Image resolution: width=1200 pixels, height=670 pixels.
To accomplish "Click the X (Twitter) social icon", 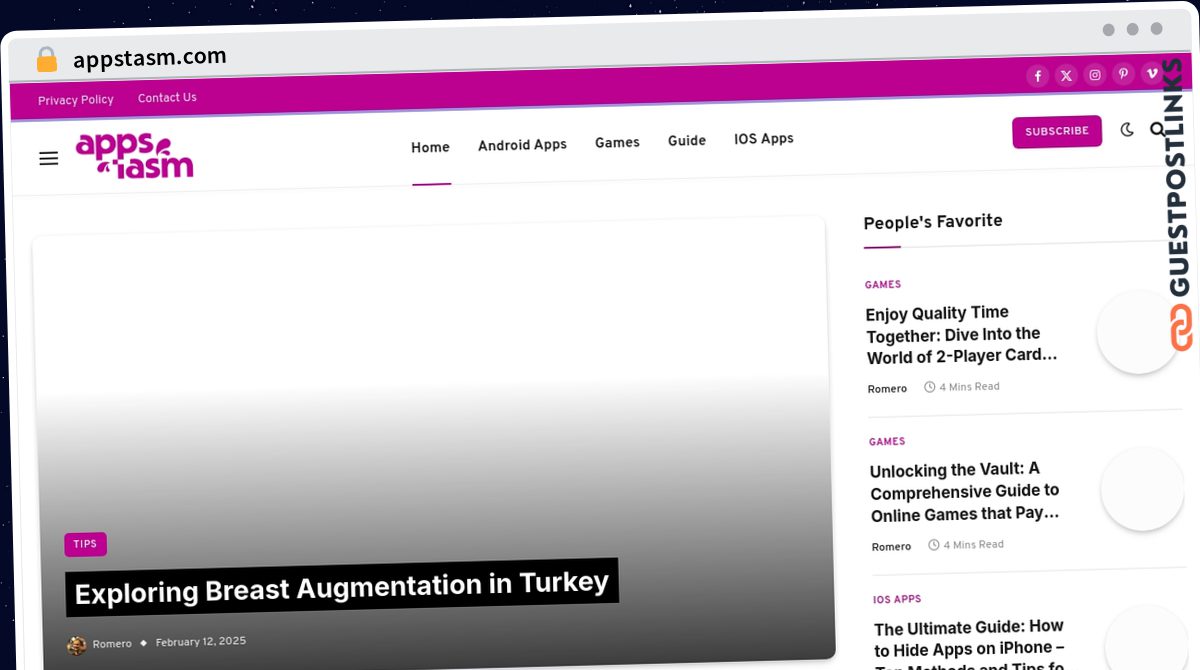I will 1066,76.
